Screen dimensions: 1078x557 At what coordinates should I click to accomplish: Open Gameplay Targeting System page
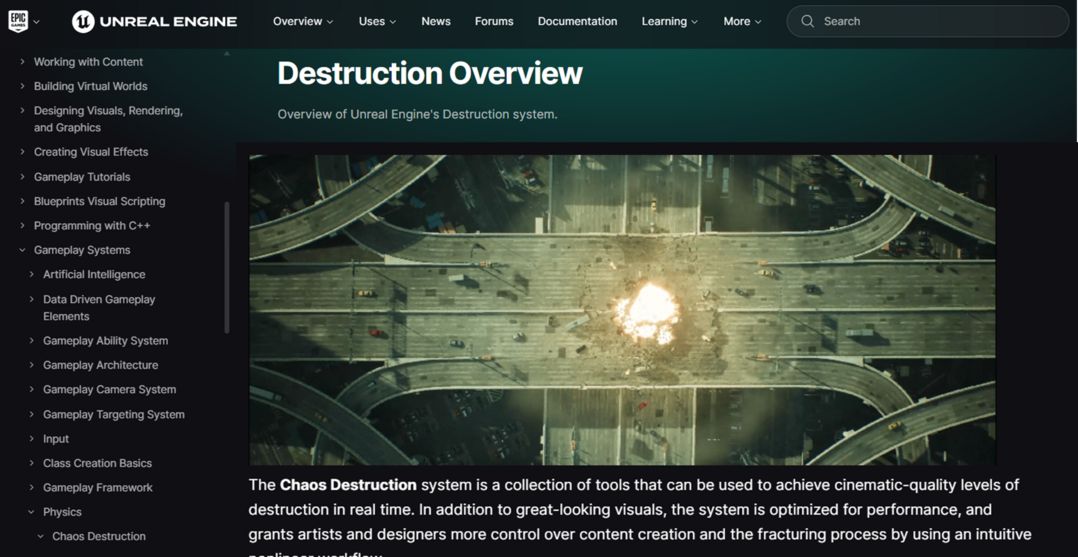(x=113, y=415)
